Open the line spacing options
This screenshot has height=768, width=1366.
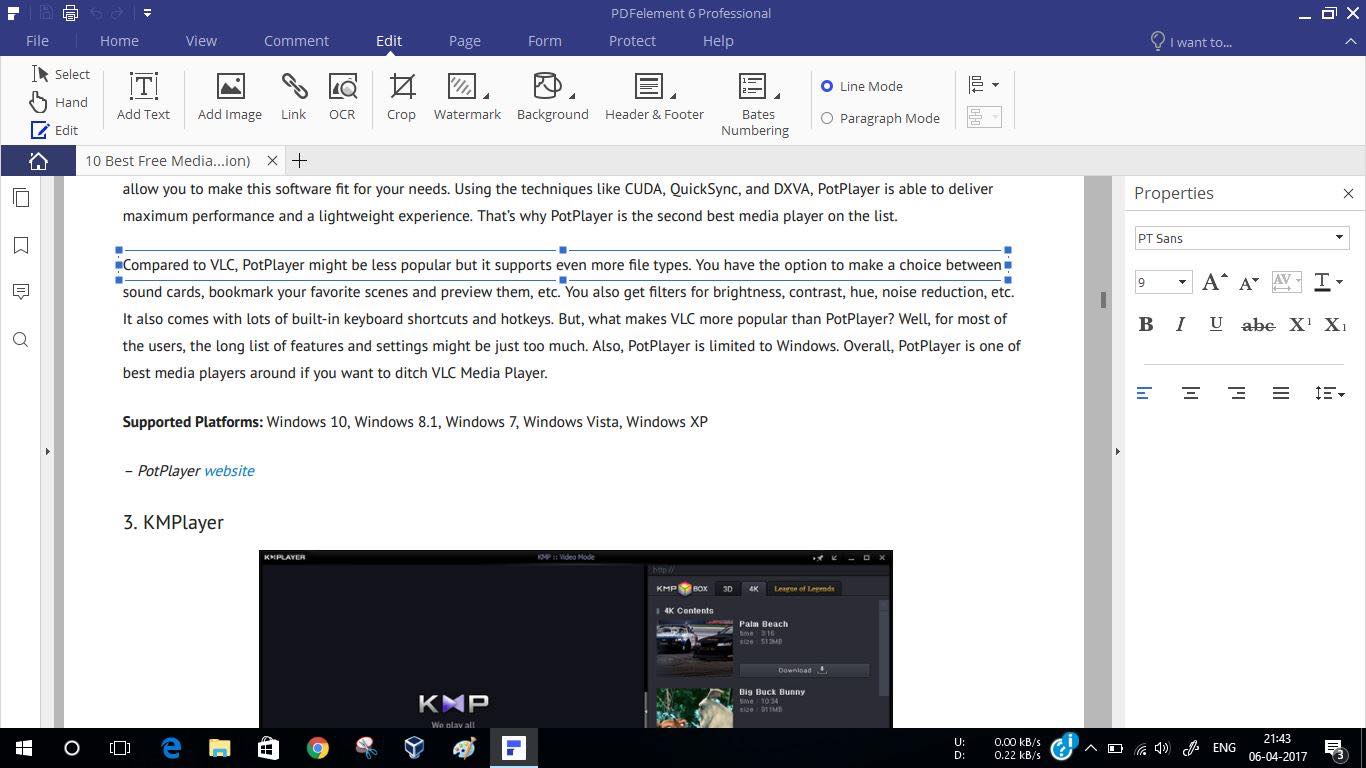pyautogui.click(x=1330, y=393)
